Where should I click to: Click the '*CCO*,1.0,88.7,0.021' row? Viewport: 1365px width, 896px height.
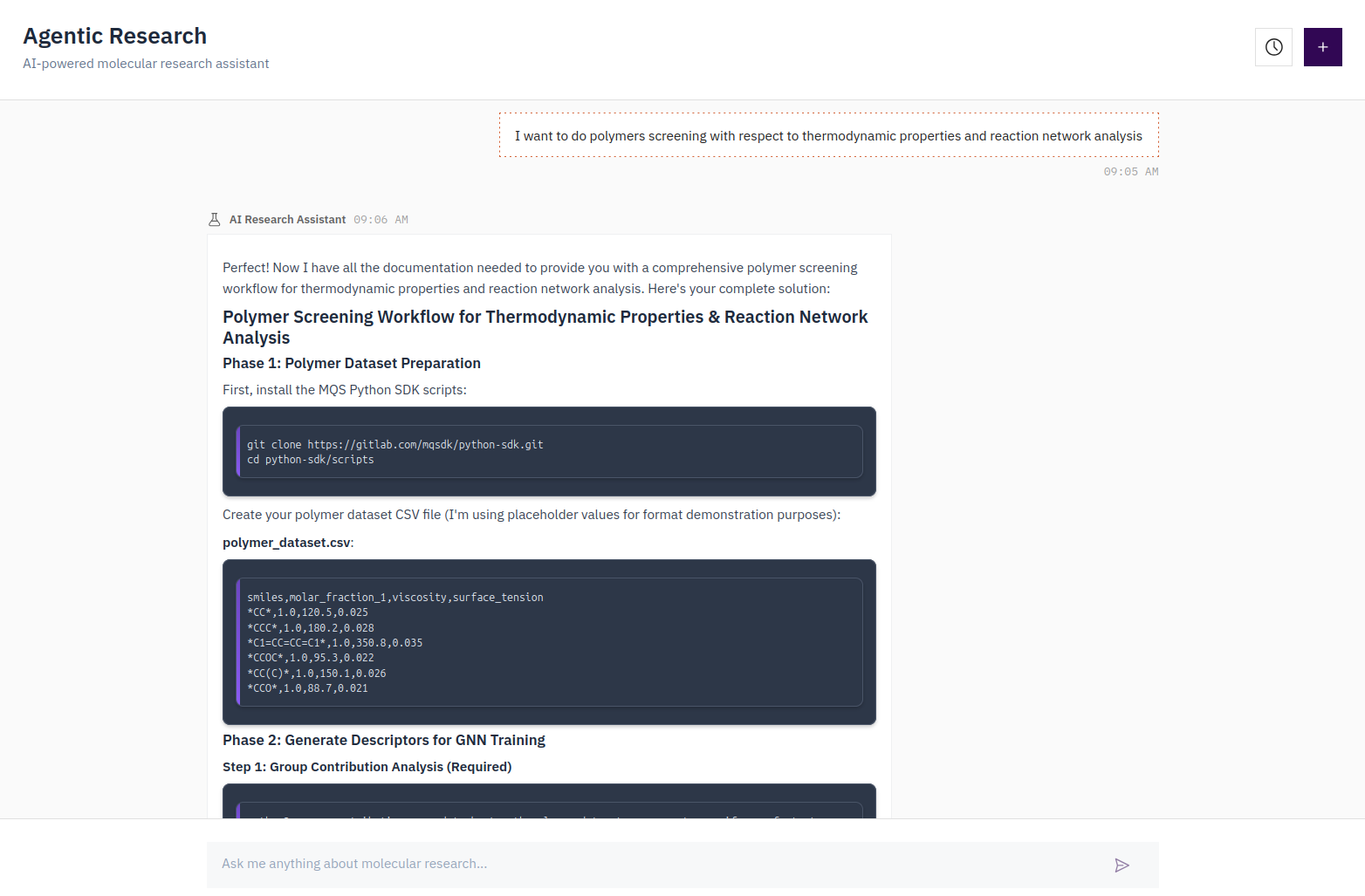[x=307, y=688]
